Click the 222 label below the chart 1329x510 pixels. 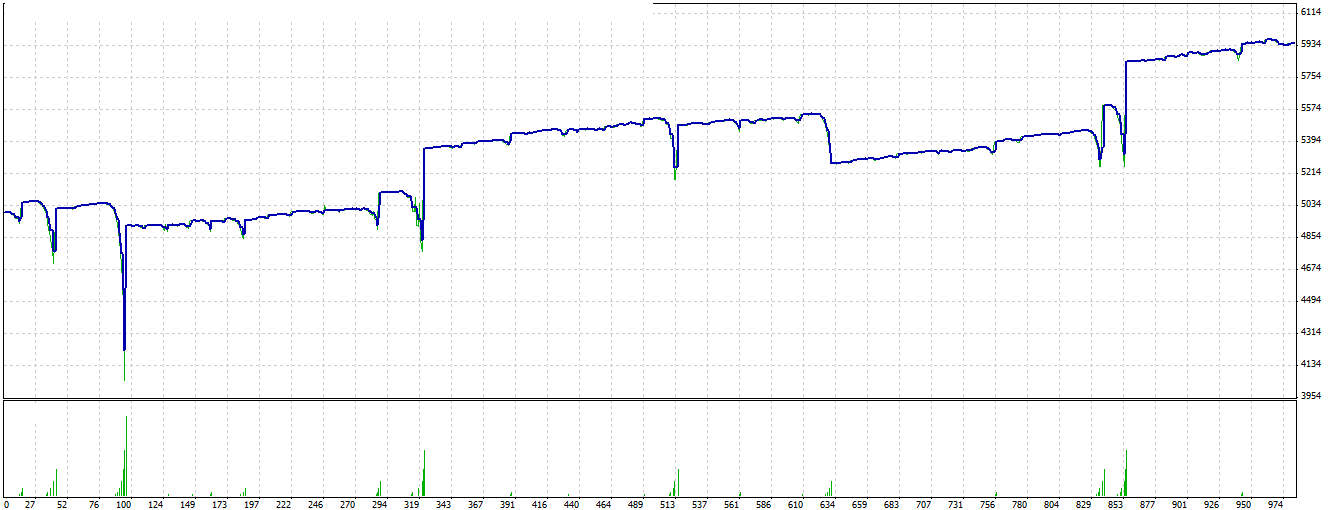(284, 504)
